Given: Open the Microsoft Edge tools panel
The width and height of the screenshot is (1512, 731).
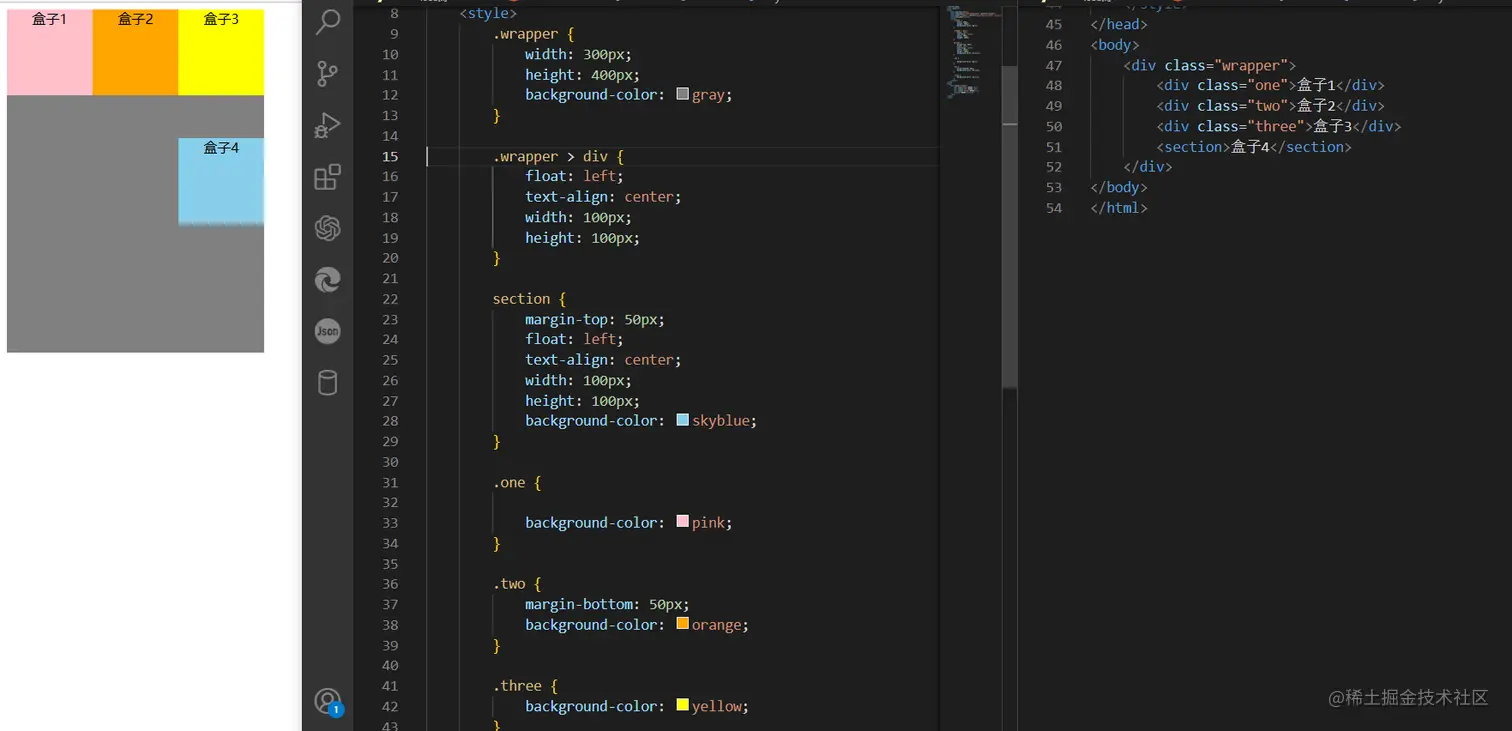Looking at the screenshot, I should point(327,280).
